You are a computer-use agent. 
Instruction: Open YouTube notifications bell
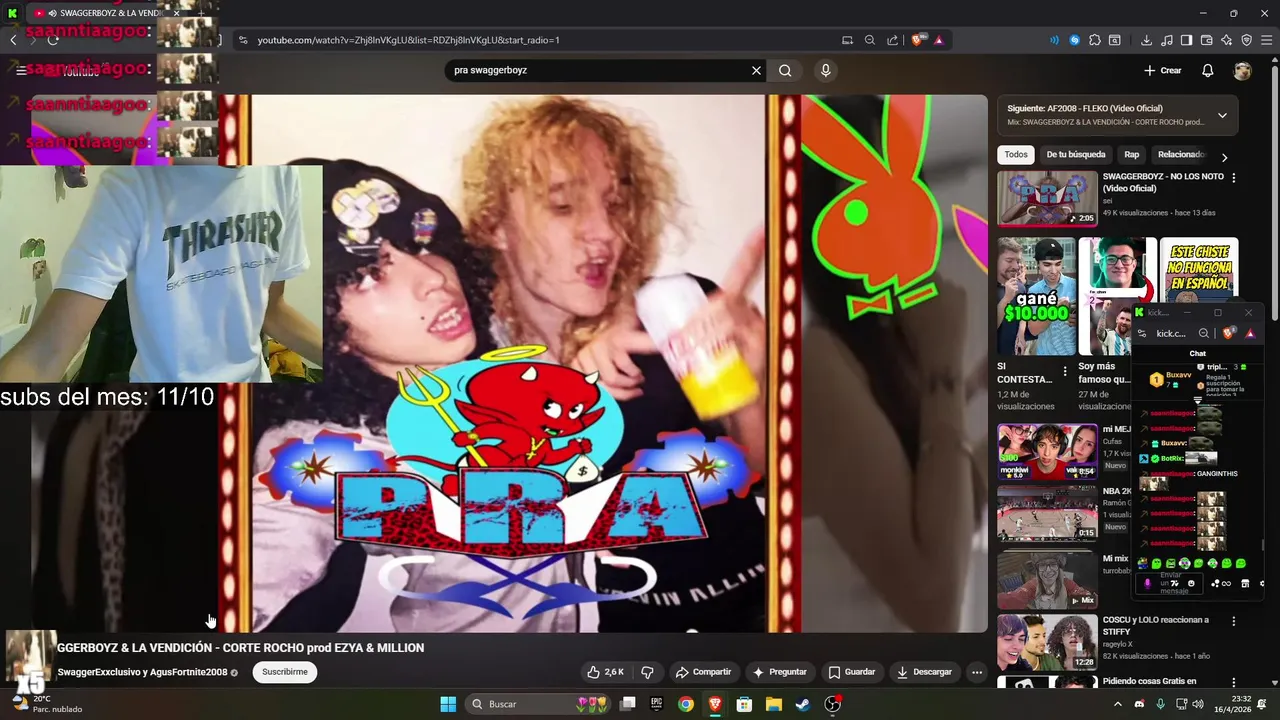pyautogui.click(x=1208, y=70)
